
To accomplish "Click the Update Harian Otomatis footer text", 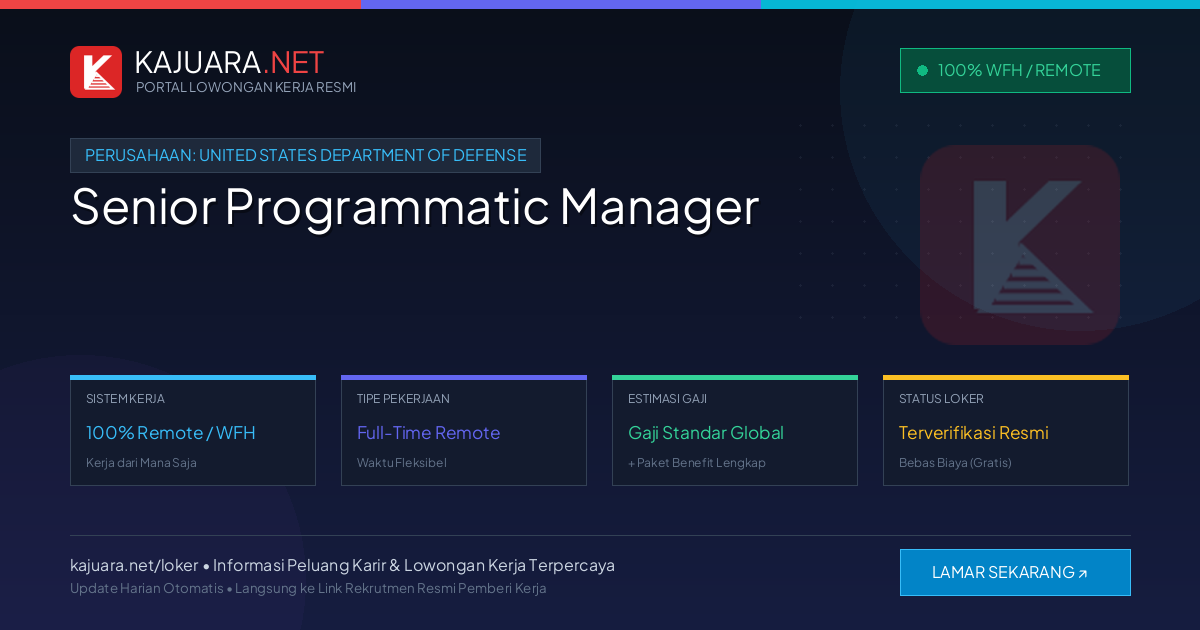I will [x=147, y=588].
